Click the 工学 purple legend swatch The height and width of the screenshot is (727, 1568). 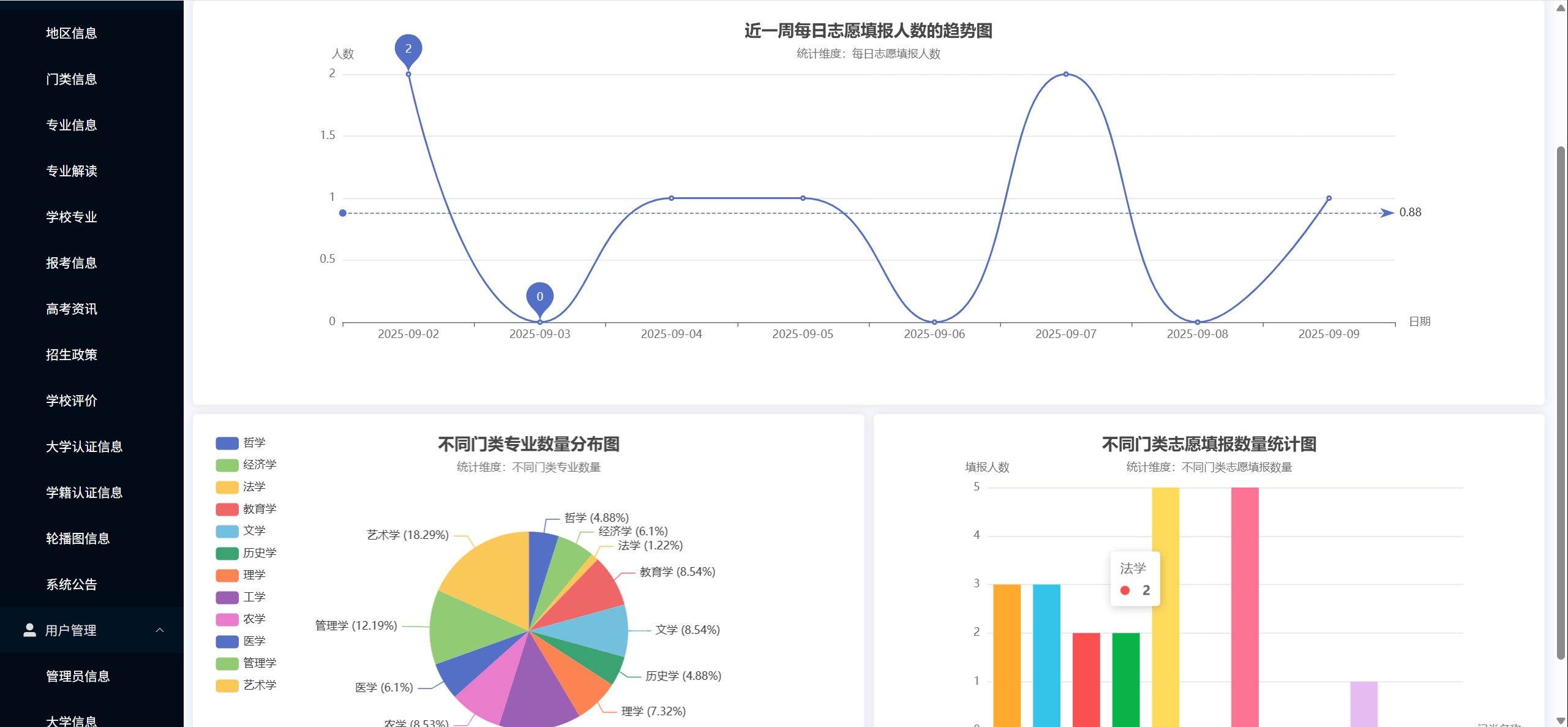tap(227, 597)
